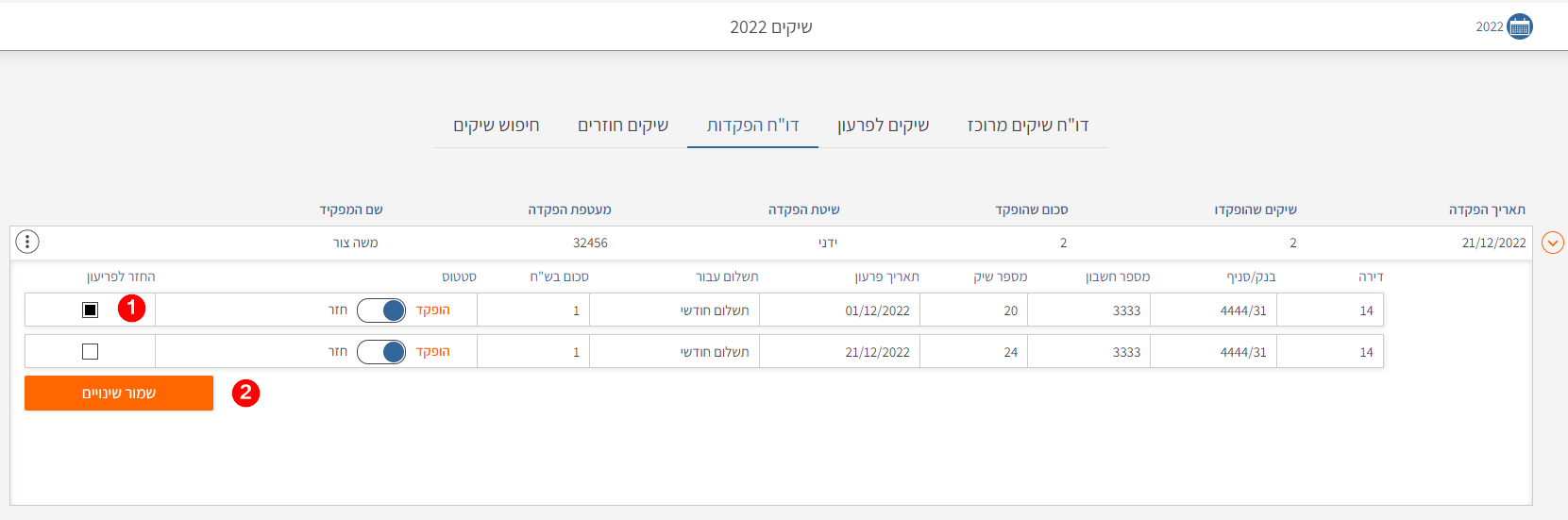Toggle status switch for check number 20
The image size is (1568, 520).
point(381,310)
